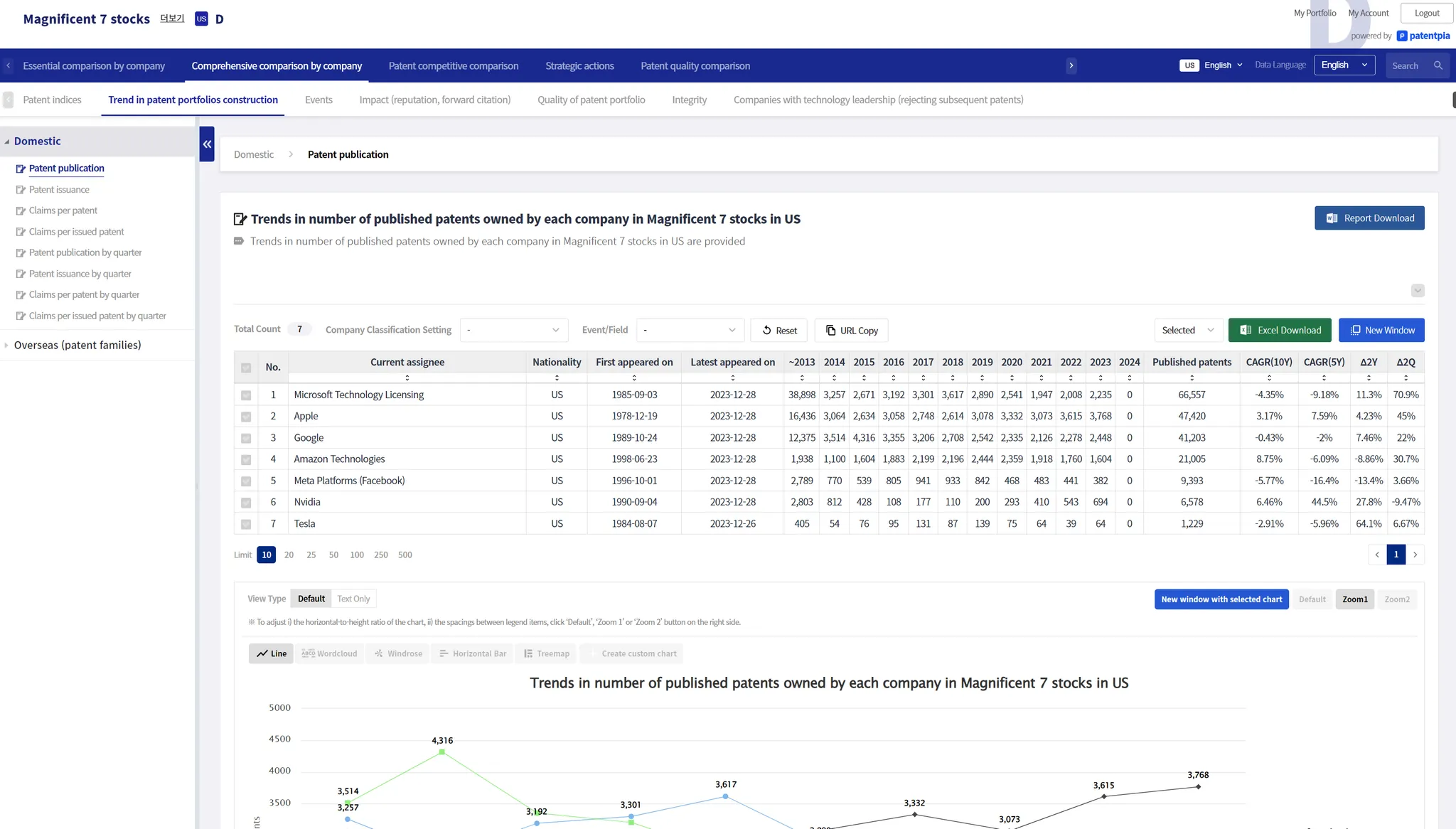
Task: Expand Overseas (patent families) section
Action: [77, 346]
